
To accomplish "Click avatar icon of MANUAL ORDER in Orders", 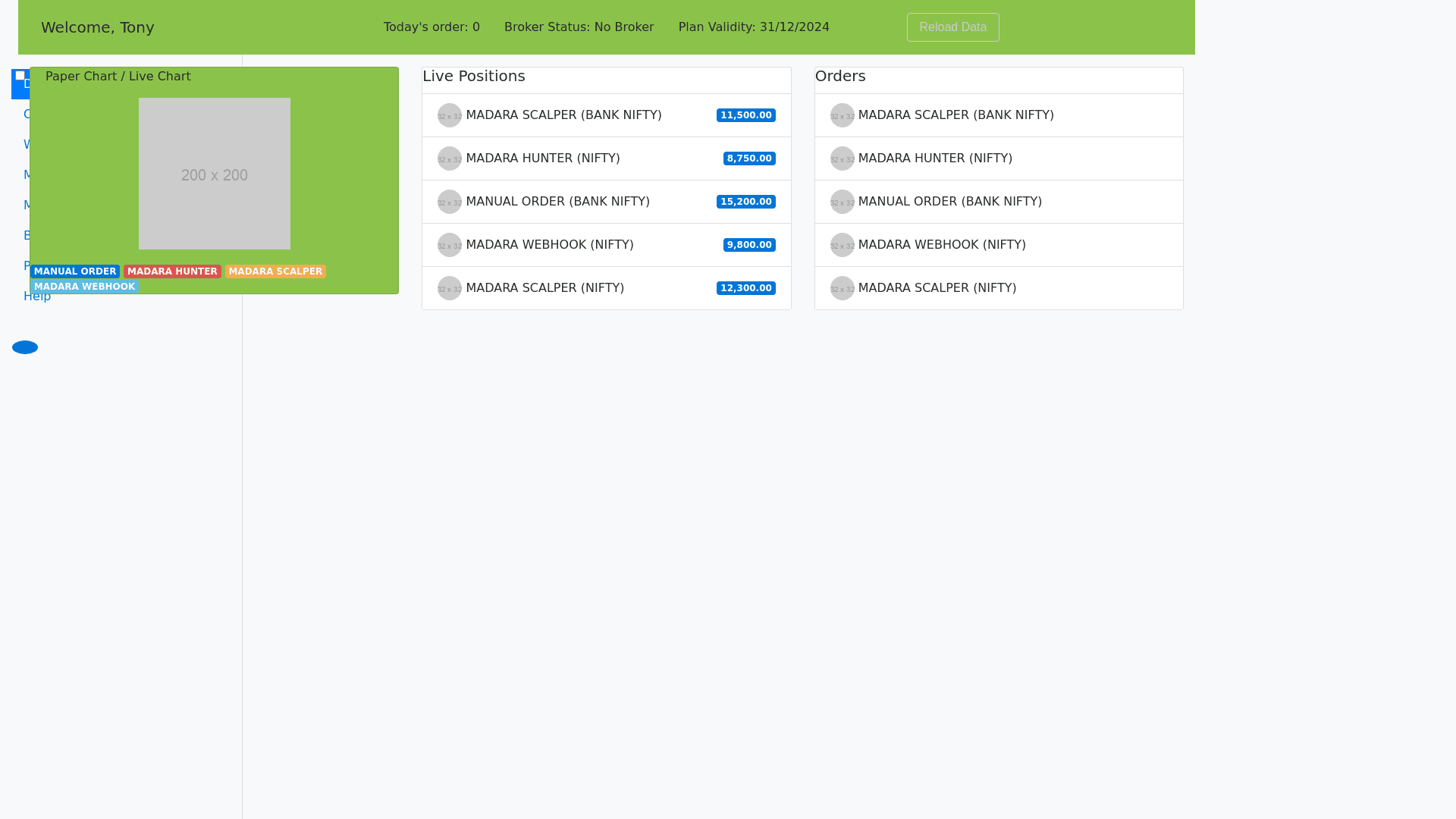I will pos(842,202).
